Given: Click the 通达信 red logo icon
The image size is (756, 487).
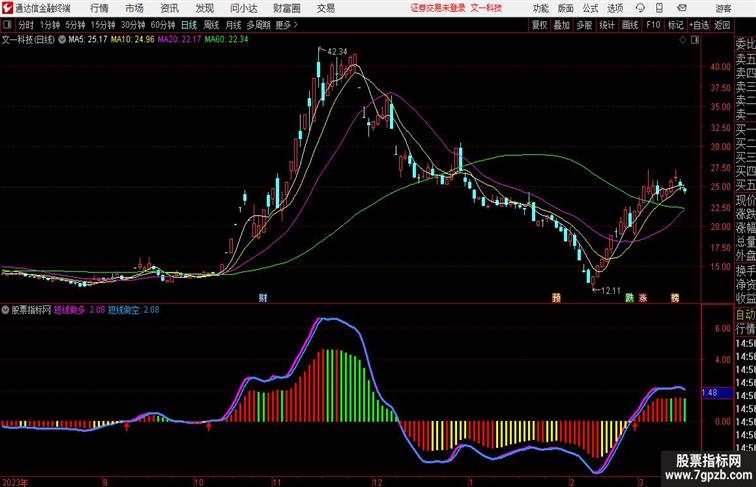Looking at the screenshot, I should pyautogui.click(x=7, y=8).
